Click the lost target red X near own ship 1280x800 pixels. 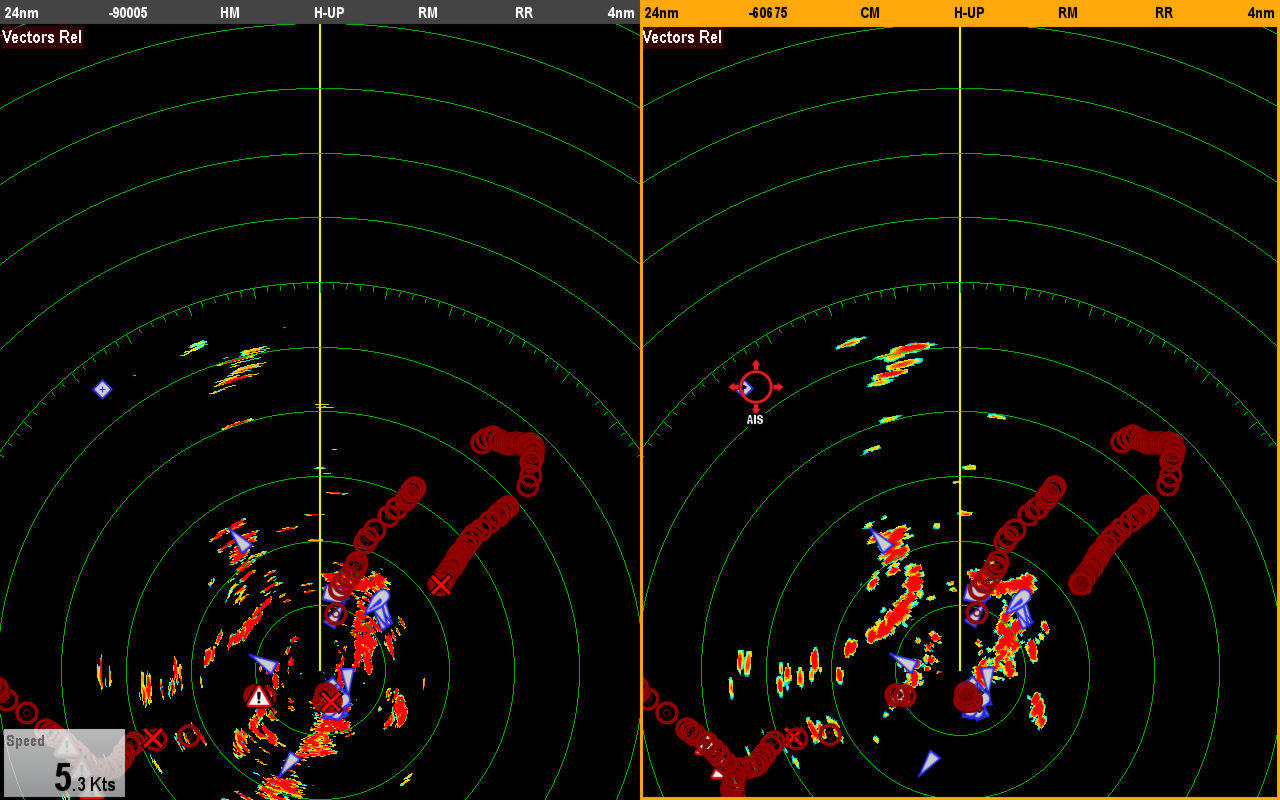pyautogui.click(x=331, y=701)
